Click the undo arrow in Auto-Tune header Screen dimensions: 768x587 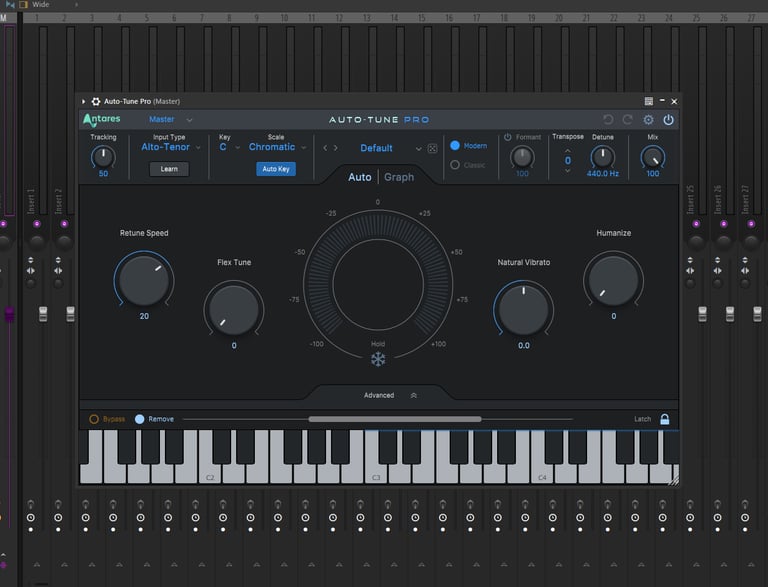(608, 120)
